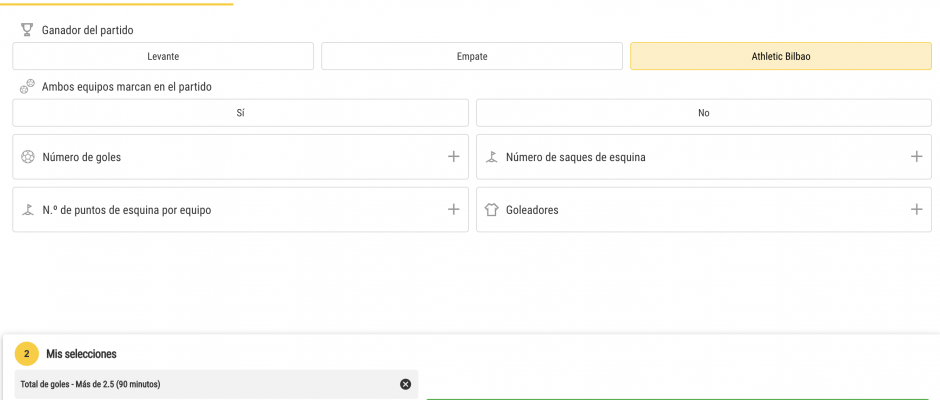Click N.º de puntos de esquina por equipo label
The image size is (940, 400).
[126, 210]
